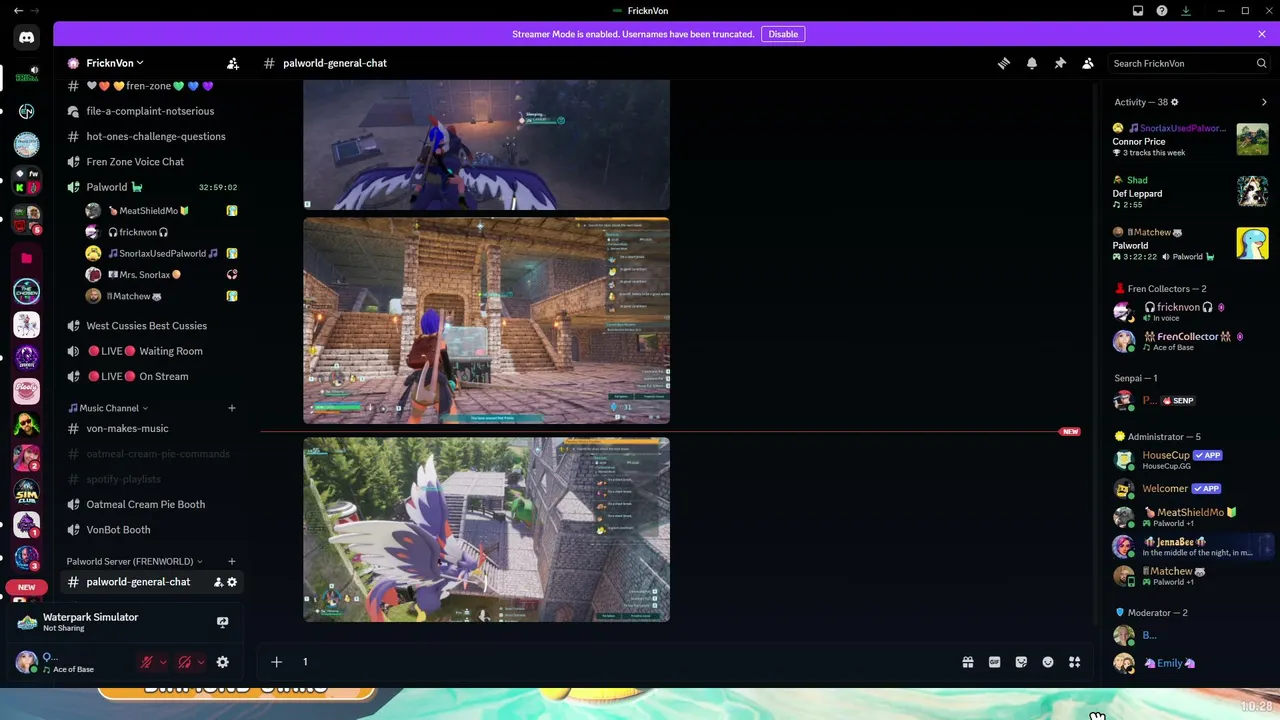Open JennaBee in member list

coord(1189,546)
